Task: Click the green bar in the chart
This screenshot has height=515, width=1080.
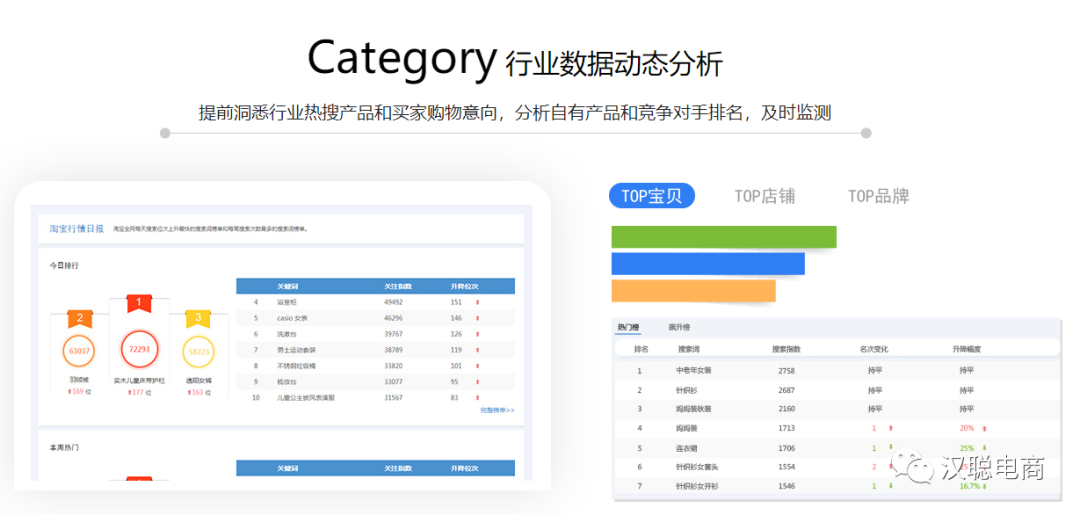Action: (723, 237)
